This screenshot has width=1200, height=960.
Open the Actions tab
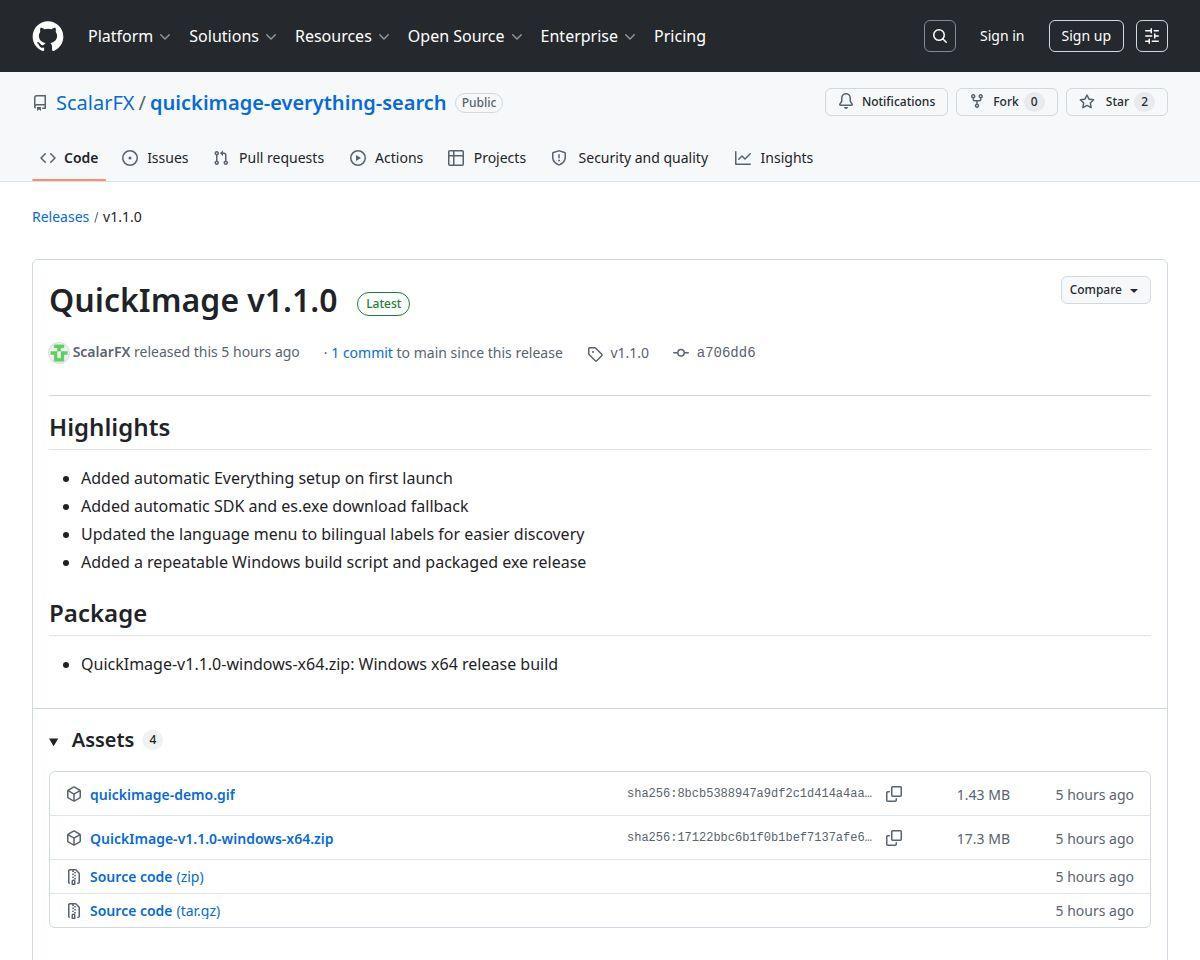coord(386,158)
